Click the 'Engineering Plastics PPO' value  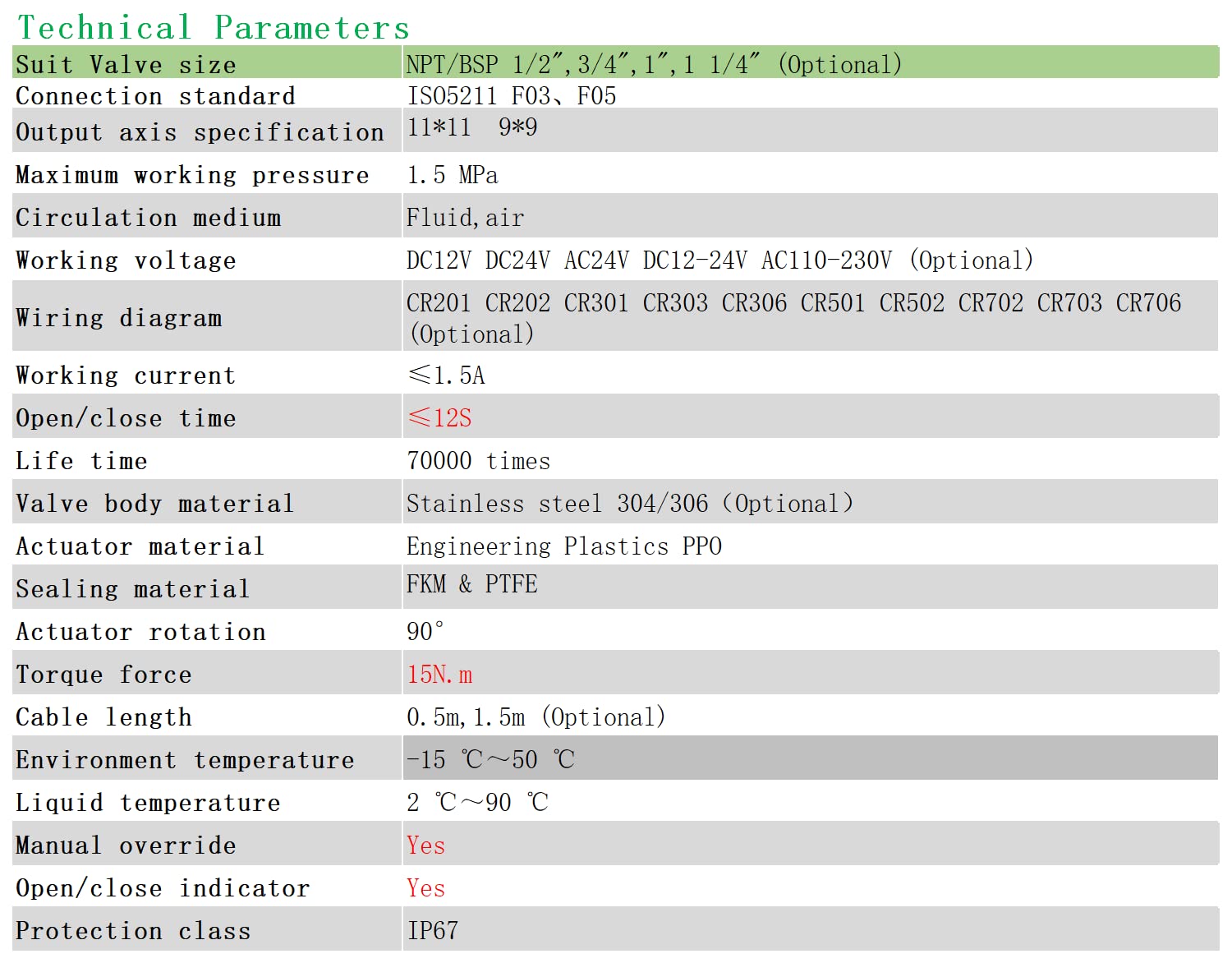tap(564, 546)
